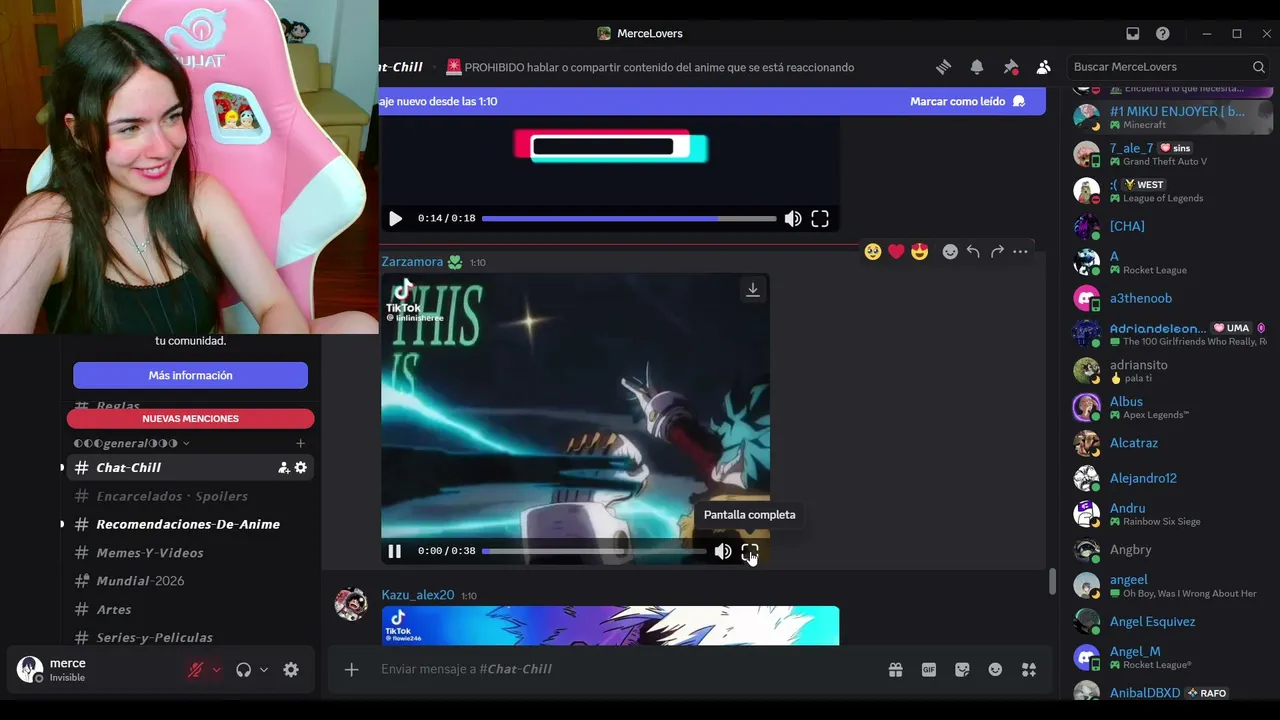
Task: Invite people to Chat-Chill icon
Action: point(283,467)
